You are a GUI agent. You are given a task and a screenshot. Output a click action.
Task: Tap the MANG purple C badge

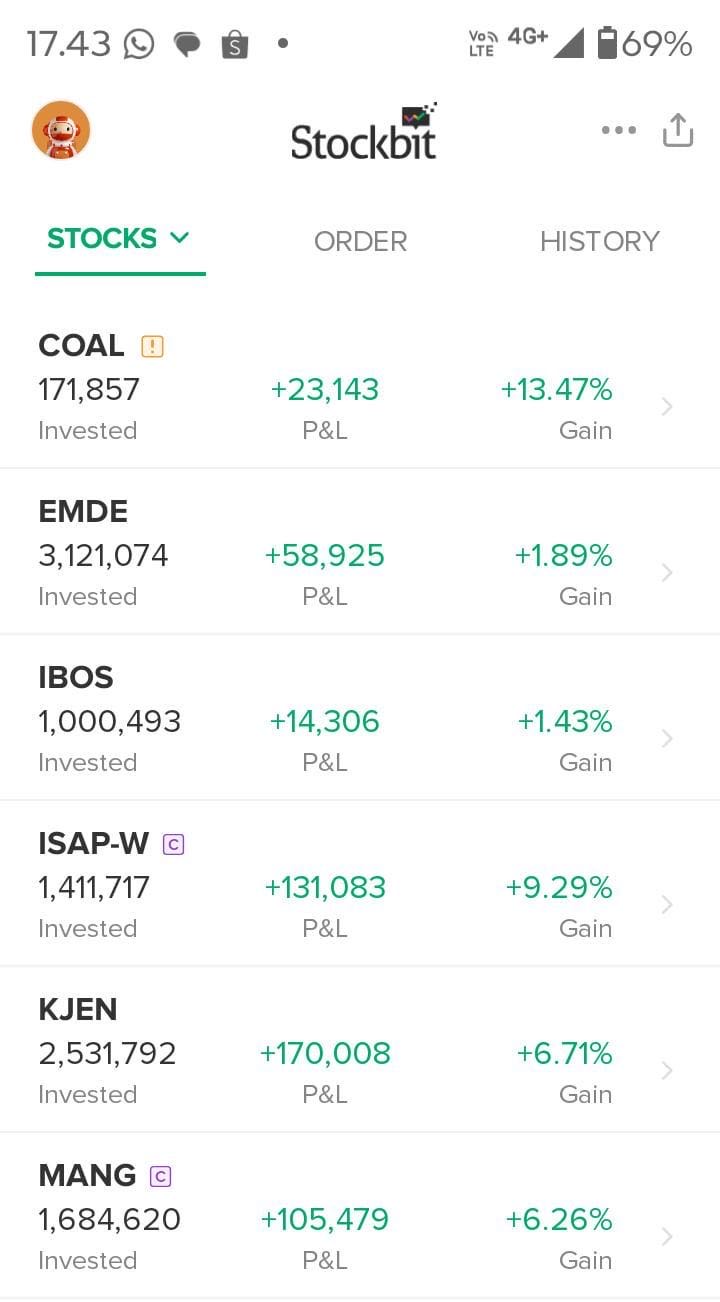(160, 1176)
